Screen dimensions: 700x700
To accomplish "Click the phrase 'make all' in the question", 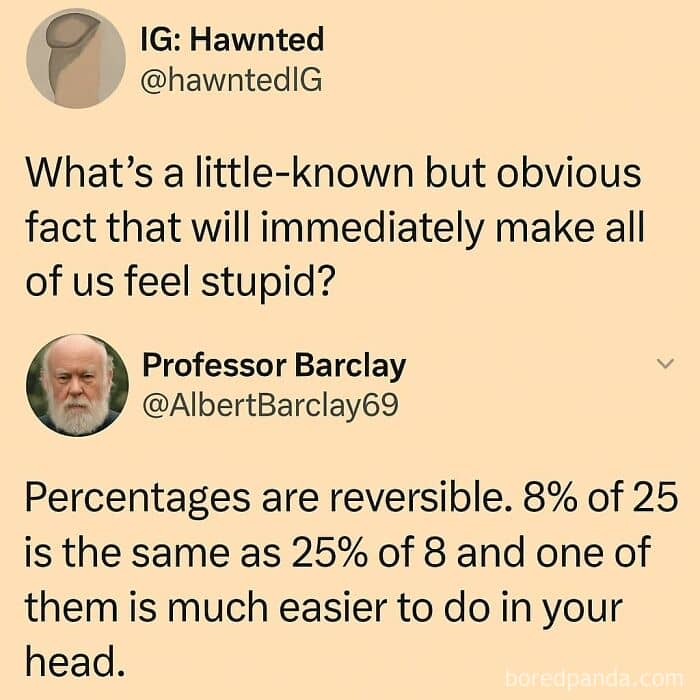I will pos(570,227).
